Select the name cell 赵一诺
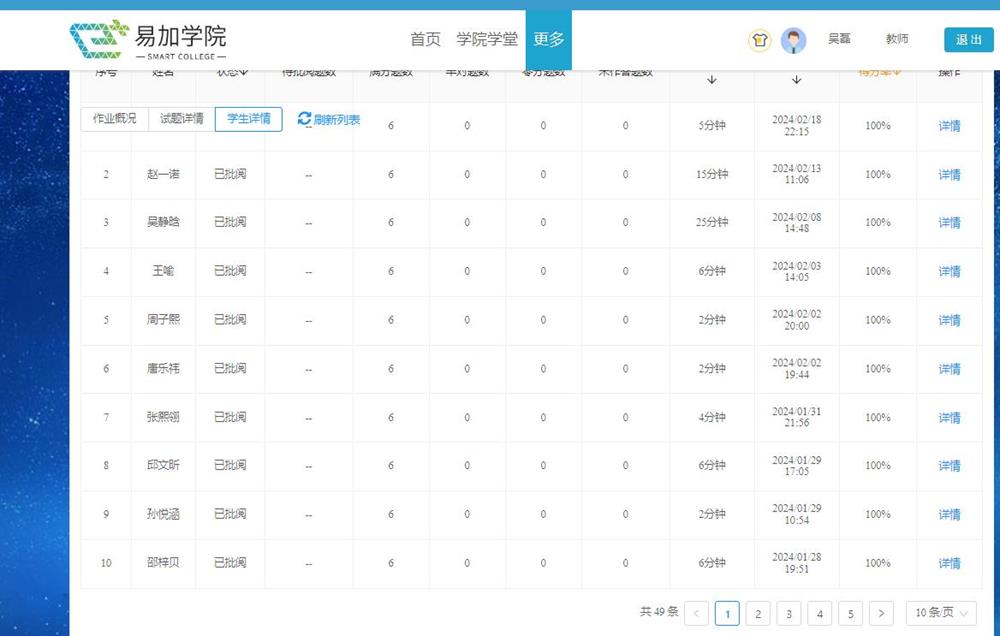 [x=163, y=174]
